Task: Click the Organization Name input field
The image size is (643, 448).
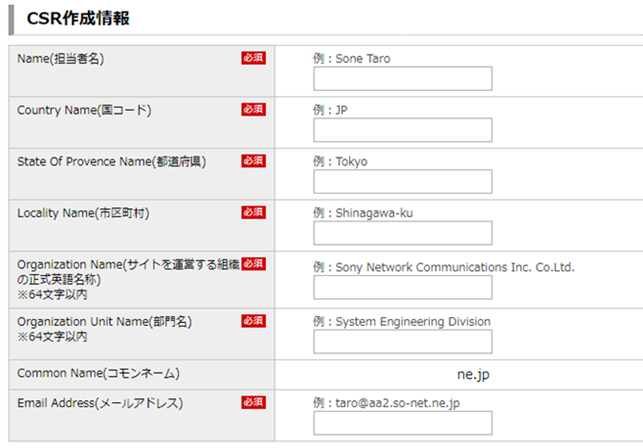Action: 402,288
